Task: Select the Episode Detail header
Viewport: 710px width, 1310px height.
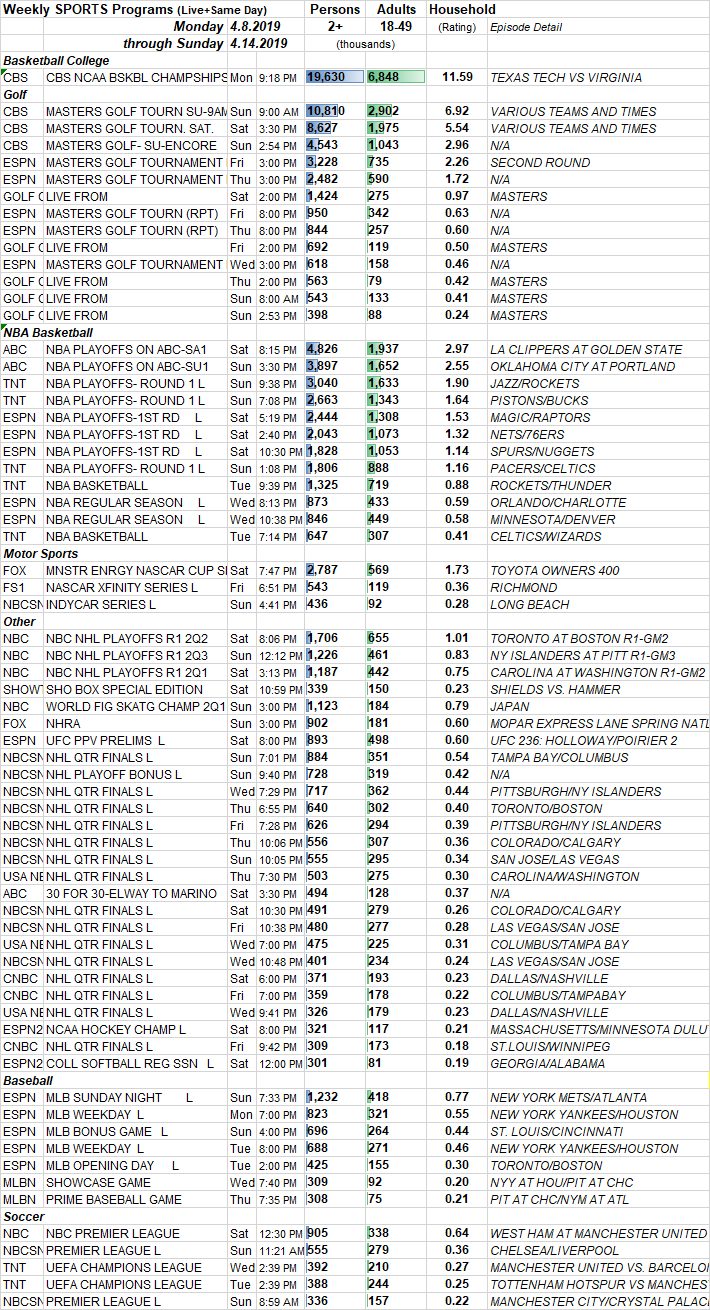Action: tap(526, 27)
